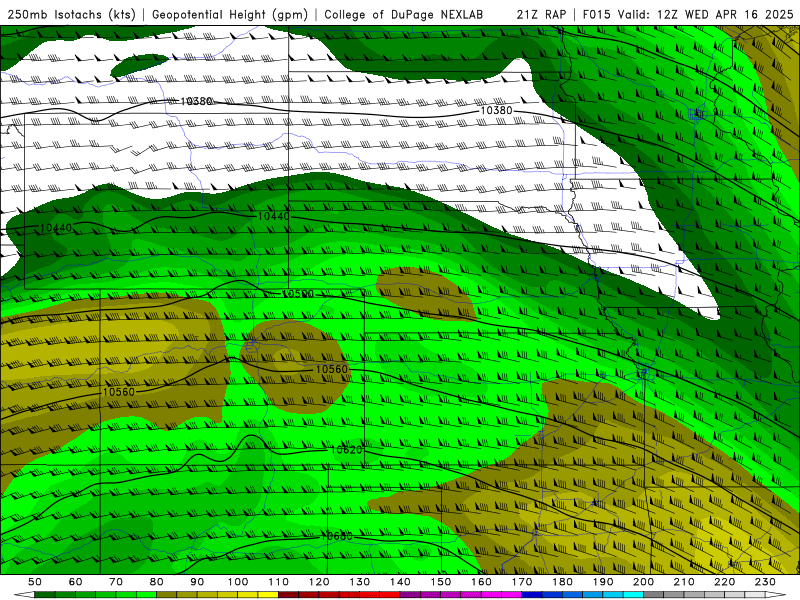Click the 10620 height contour label
800x600 pixels.
click(x=346, y=449)
